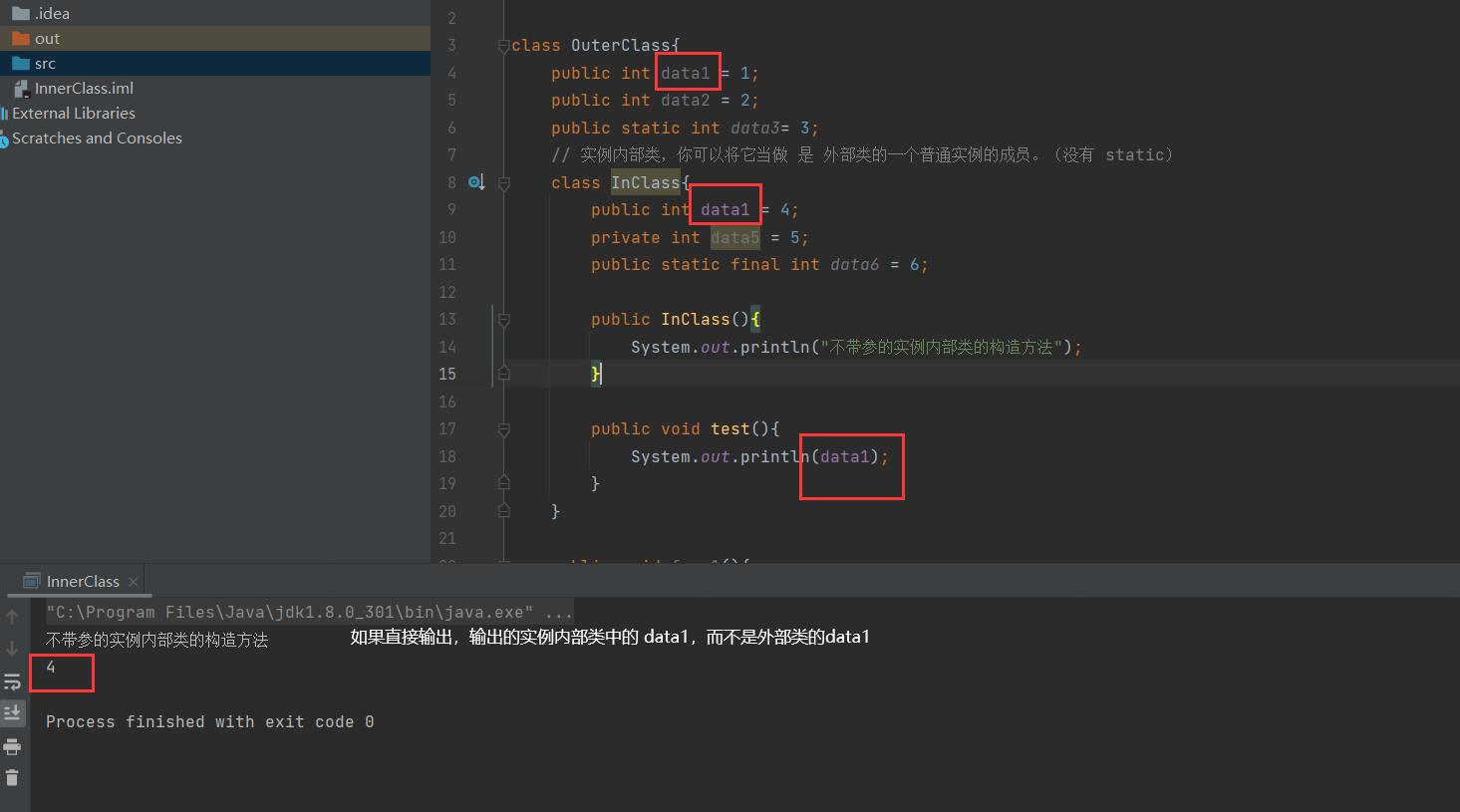This screenshot has height=812, width=1460.
Task: Click the output value 4 in console
Action: (x=51, y=668)
